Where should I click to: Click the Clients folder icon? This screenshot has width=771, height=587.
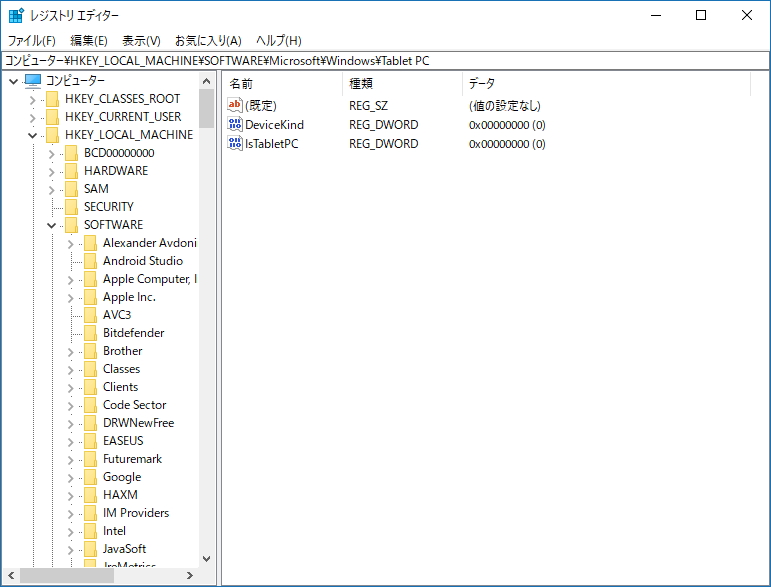[90, 387]
